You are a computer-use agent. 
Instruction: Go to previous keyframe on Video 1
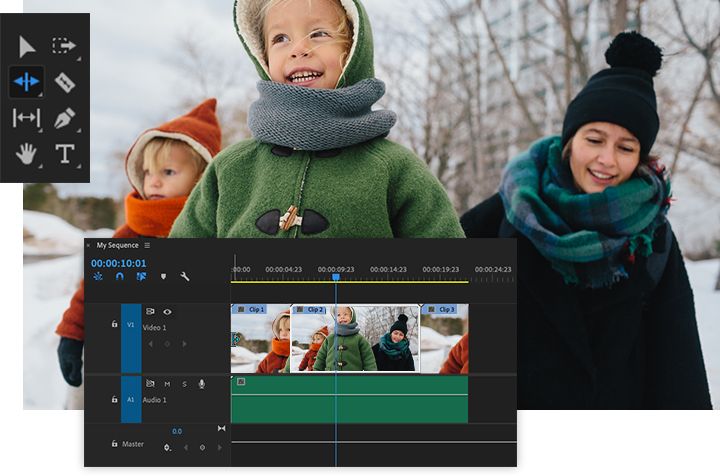[x=150, y=344]
